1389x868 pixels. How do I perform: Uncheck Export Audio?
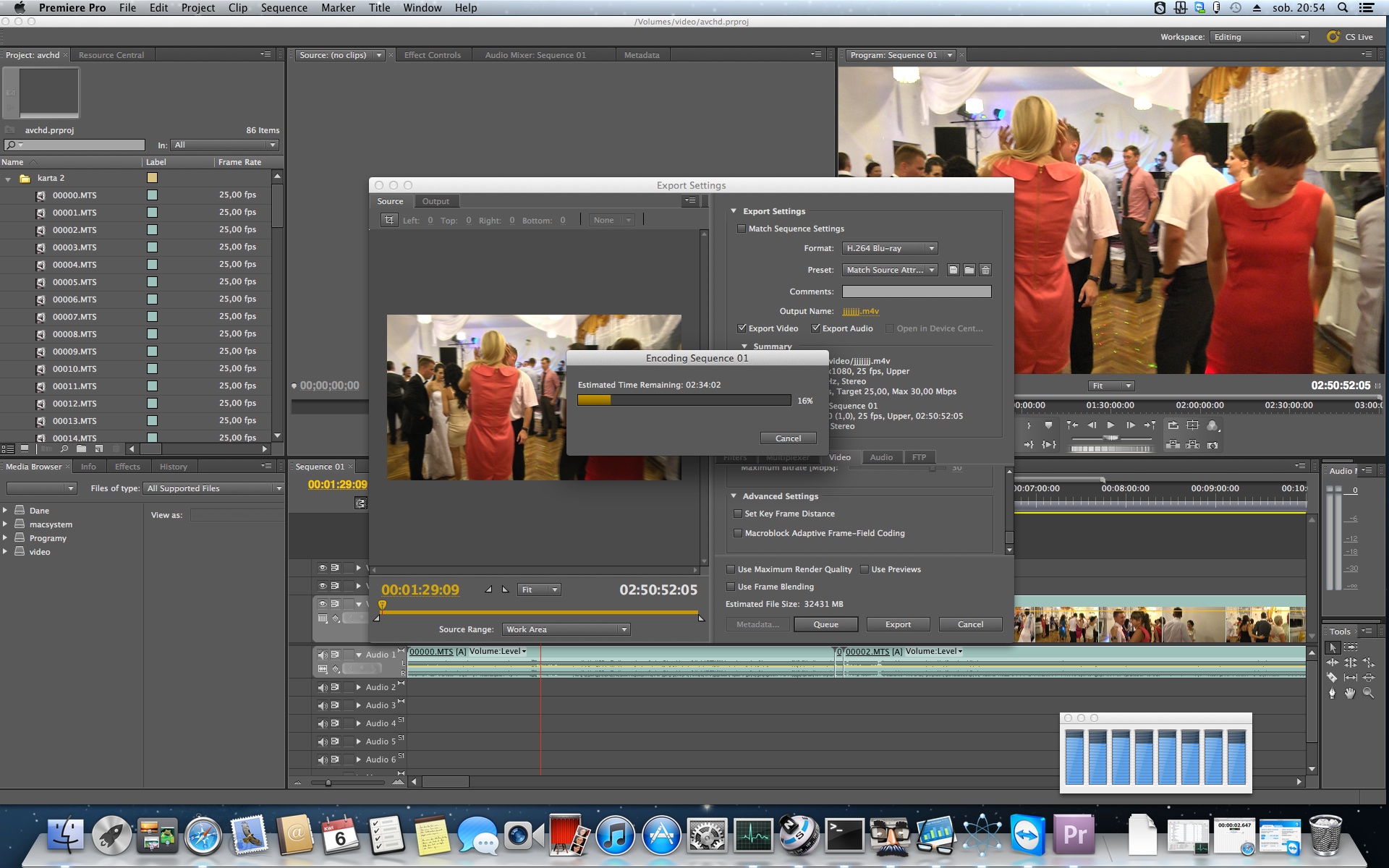click(x=816, y=328)
